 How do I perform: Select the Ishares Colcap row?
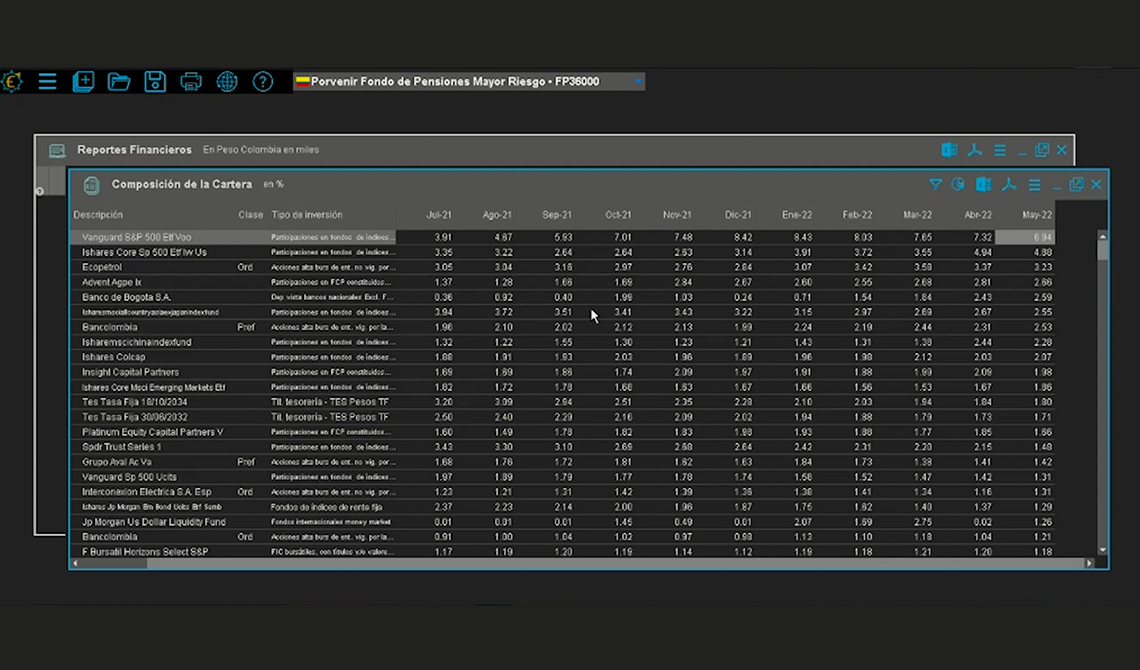pyautogui.click(x=562, y=357)
